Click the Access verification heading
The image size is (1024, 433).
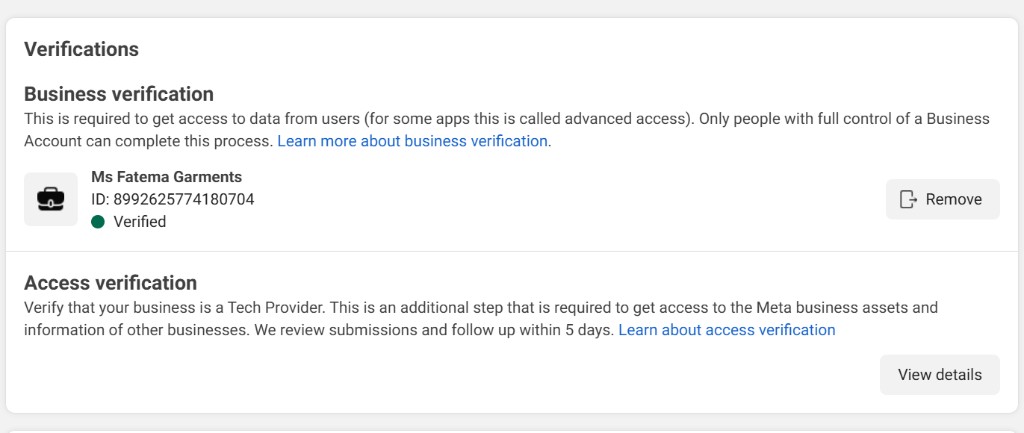[110, 283]
